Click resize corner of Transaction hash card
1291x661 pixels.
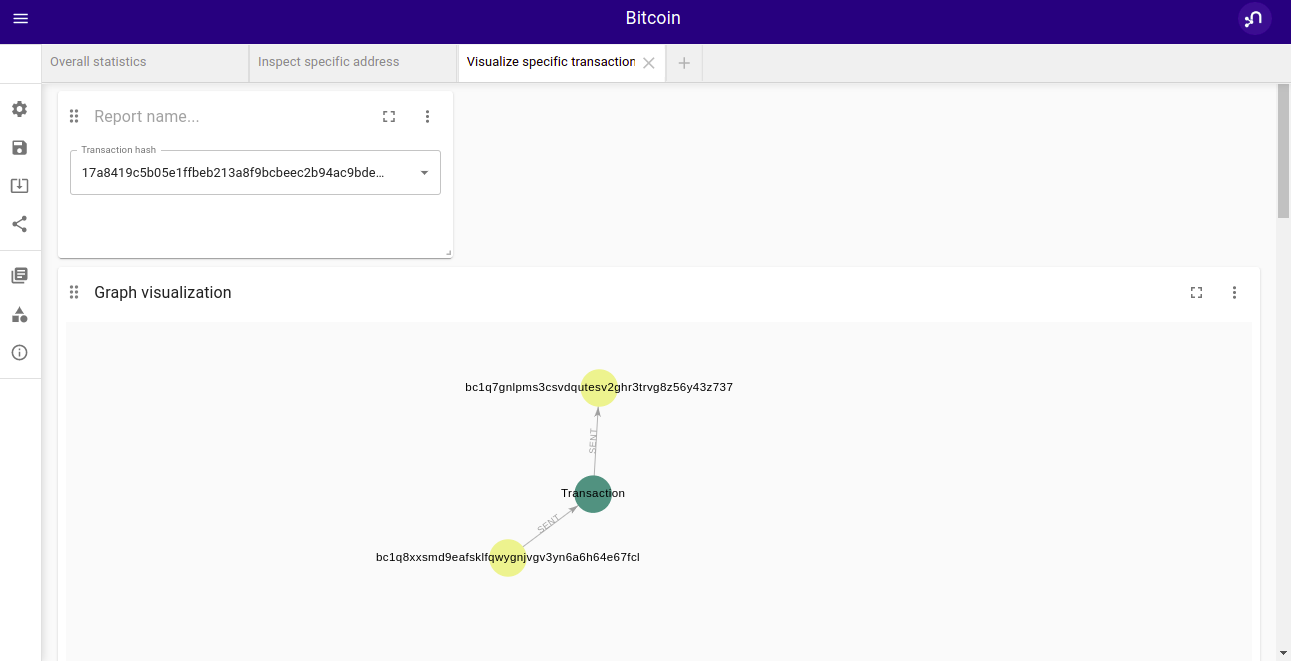pyautogui.click(x=447, y=252)
